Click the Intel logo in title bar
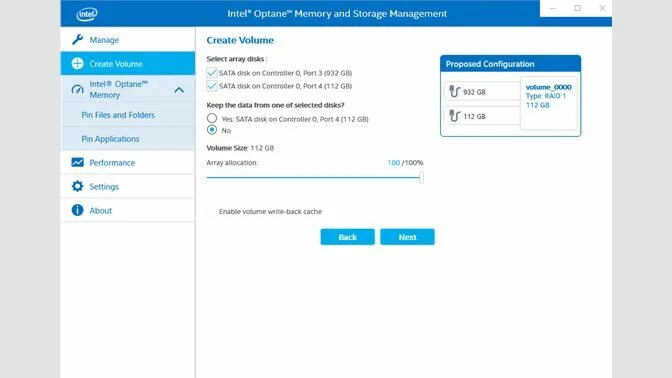 (x=87, y=14)
